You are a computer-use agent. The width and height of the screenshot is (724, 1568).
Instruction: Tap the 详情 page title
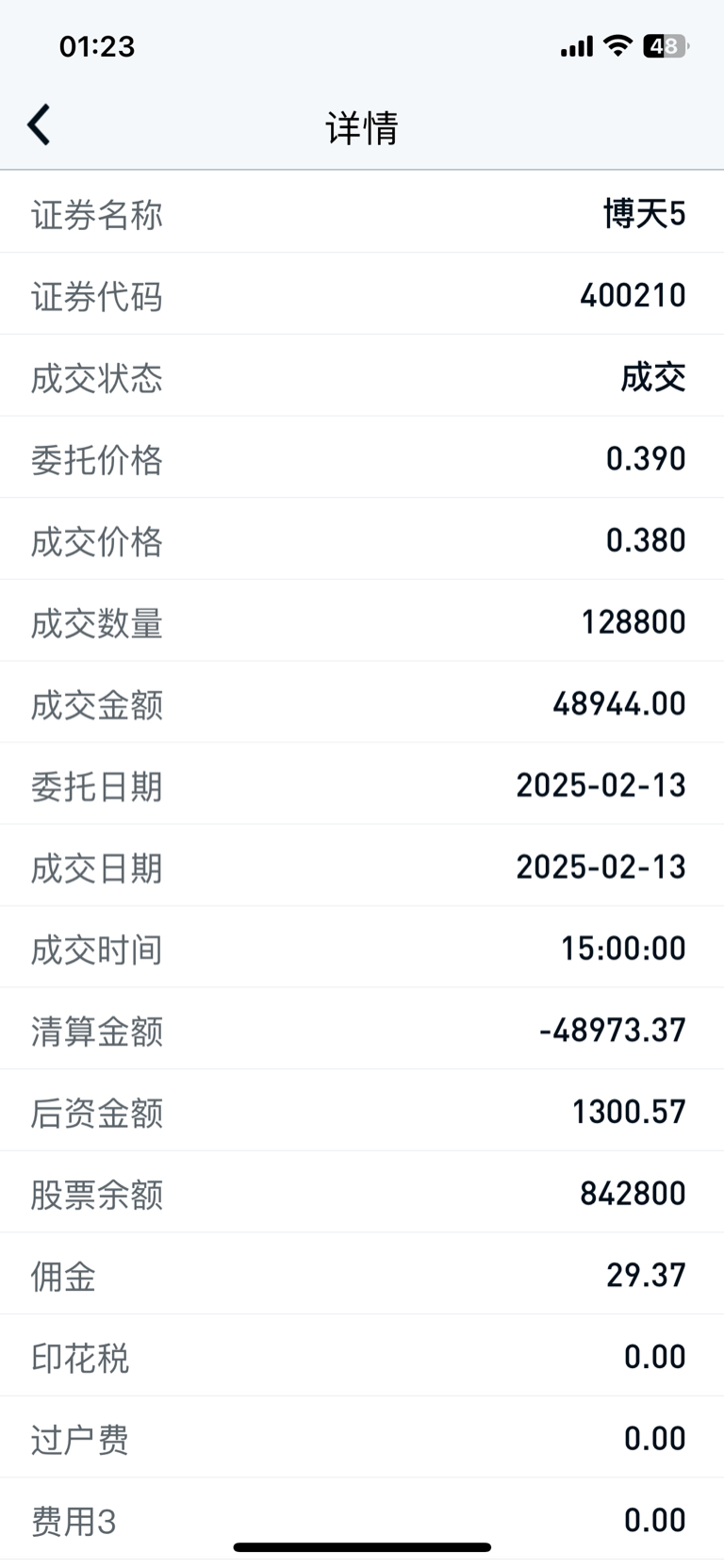362,127
